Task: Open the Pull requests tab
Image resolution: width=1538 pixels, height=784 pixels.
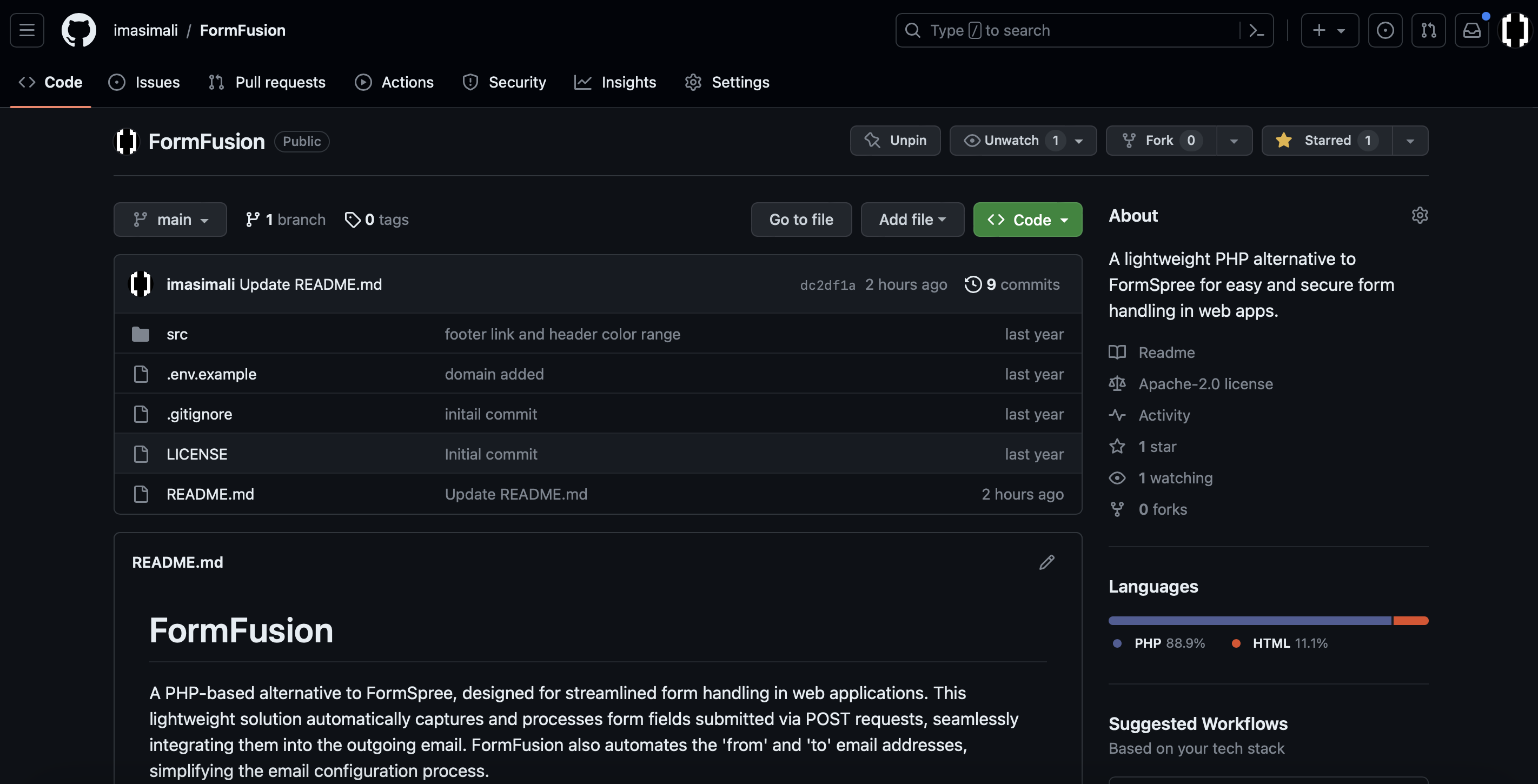Action: [267, 82]
